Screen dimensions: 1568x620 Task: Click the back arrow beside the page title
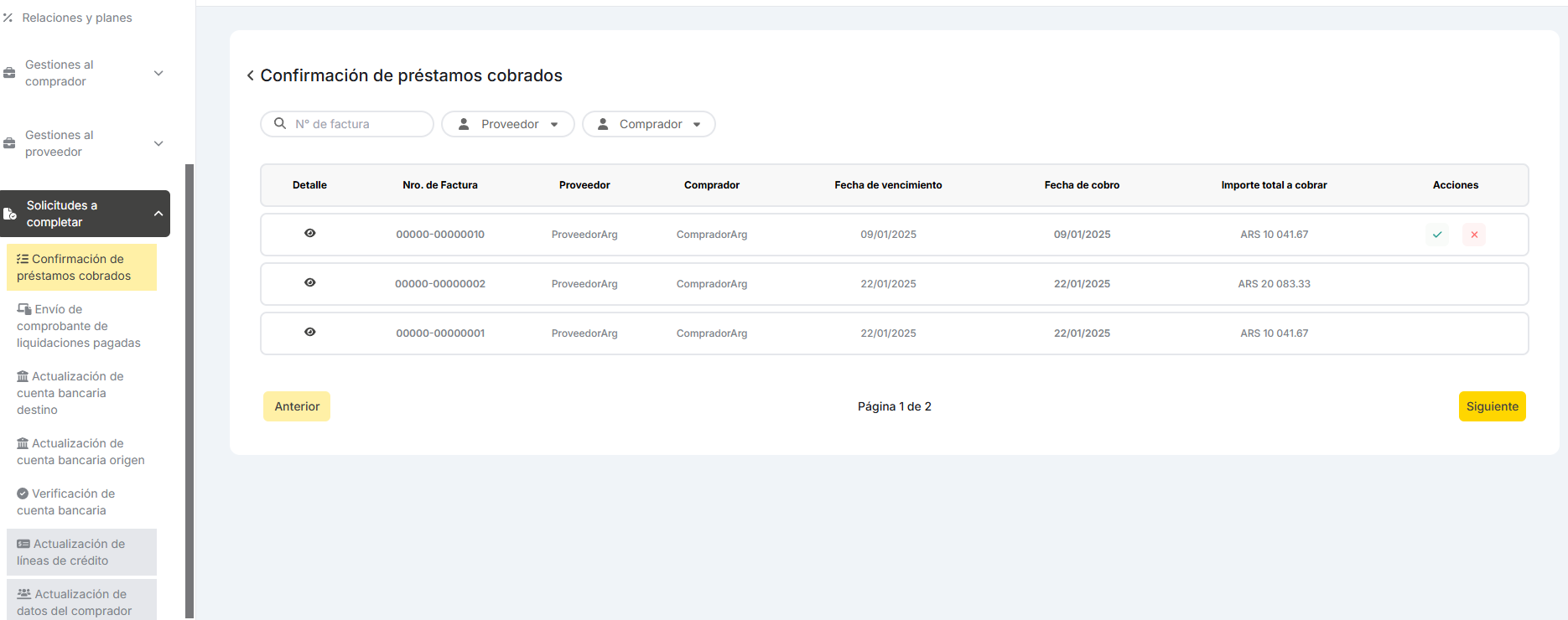pos(250,75)
